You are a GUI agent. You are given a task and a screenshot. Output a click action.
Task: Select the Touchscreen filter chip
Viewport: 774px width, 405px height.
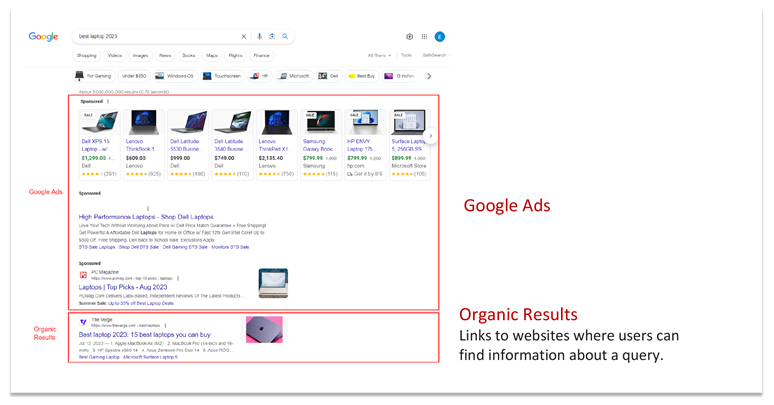coord(222,76)
